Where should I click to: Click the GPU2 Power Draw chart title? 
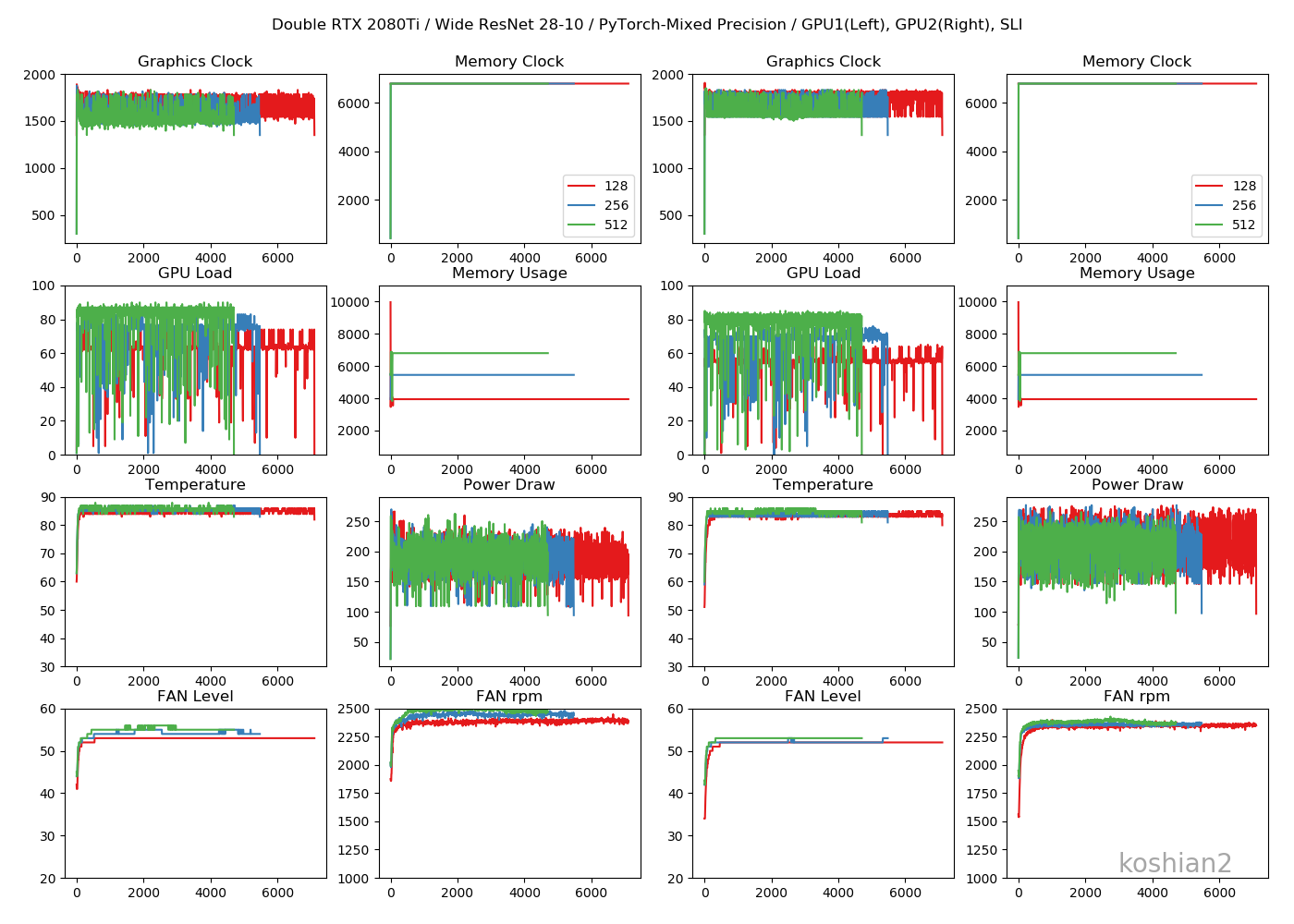point(1137,485)
